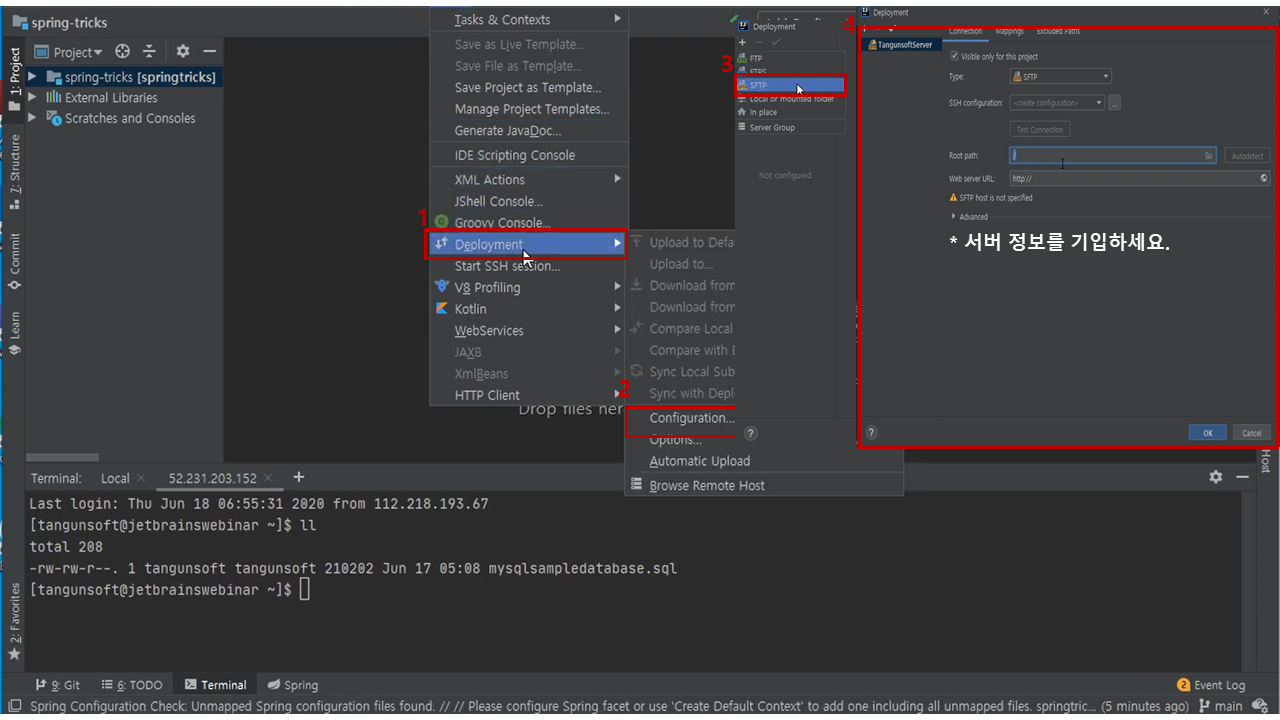This screenshot has width=1280, height=720.
Task: Open the Structure tool window stripe
Action: pos(14,172)
